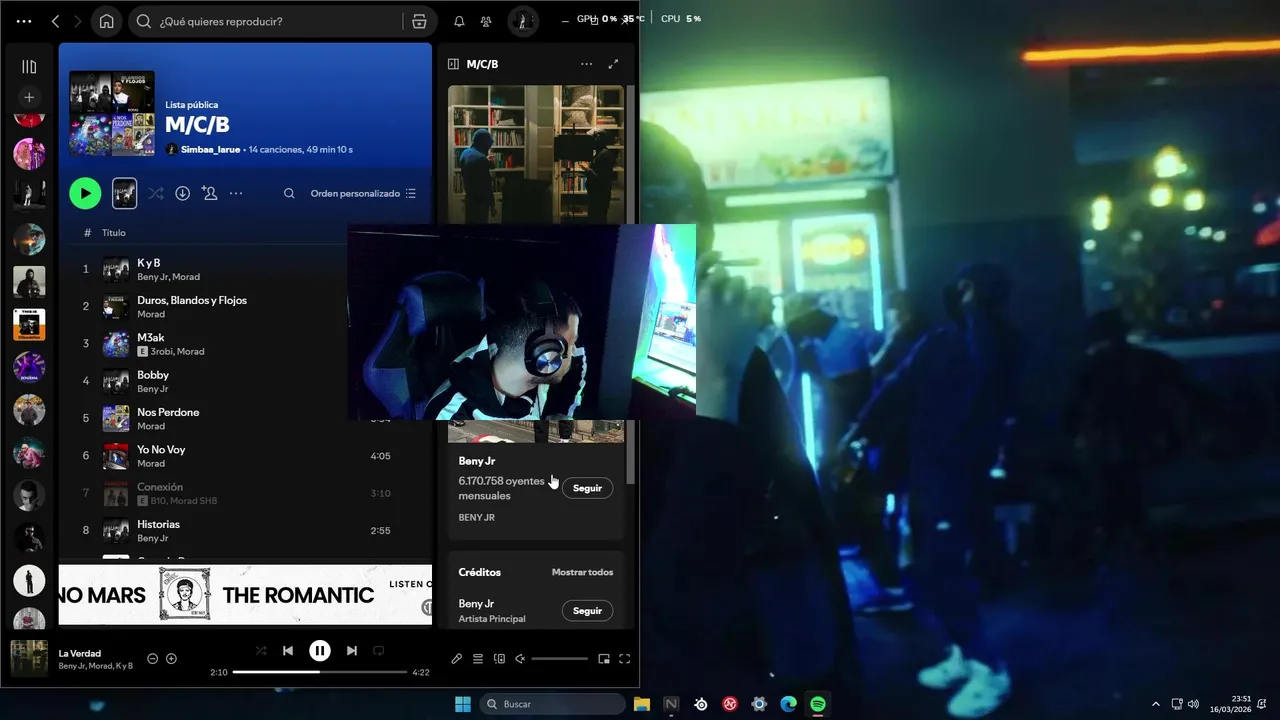Open 'La Verdad' album art in player bar
This screenshot has height=720, width=1280.
(29, 658)
